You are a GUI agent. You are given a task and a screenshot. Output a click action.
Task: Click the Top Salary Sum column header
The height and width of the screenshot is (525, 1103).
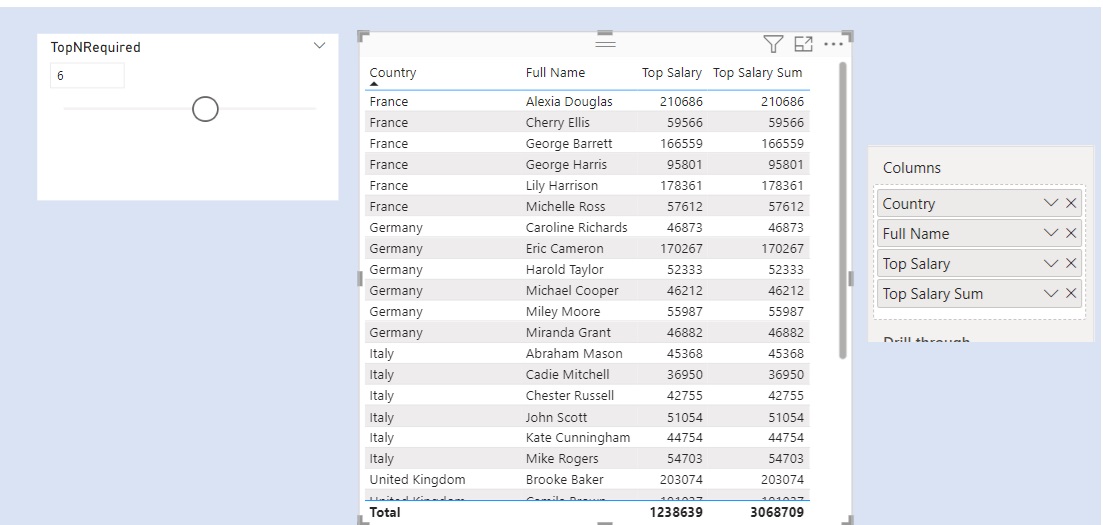tap(757, 73)
